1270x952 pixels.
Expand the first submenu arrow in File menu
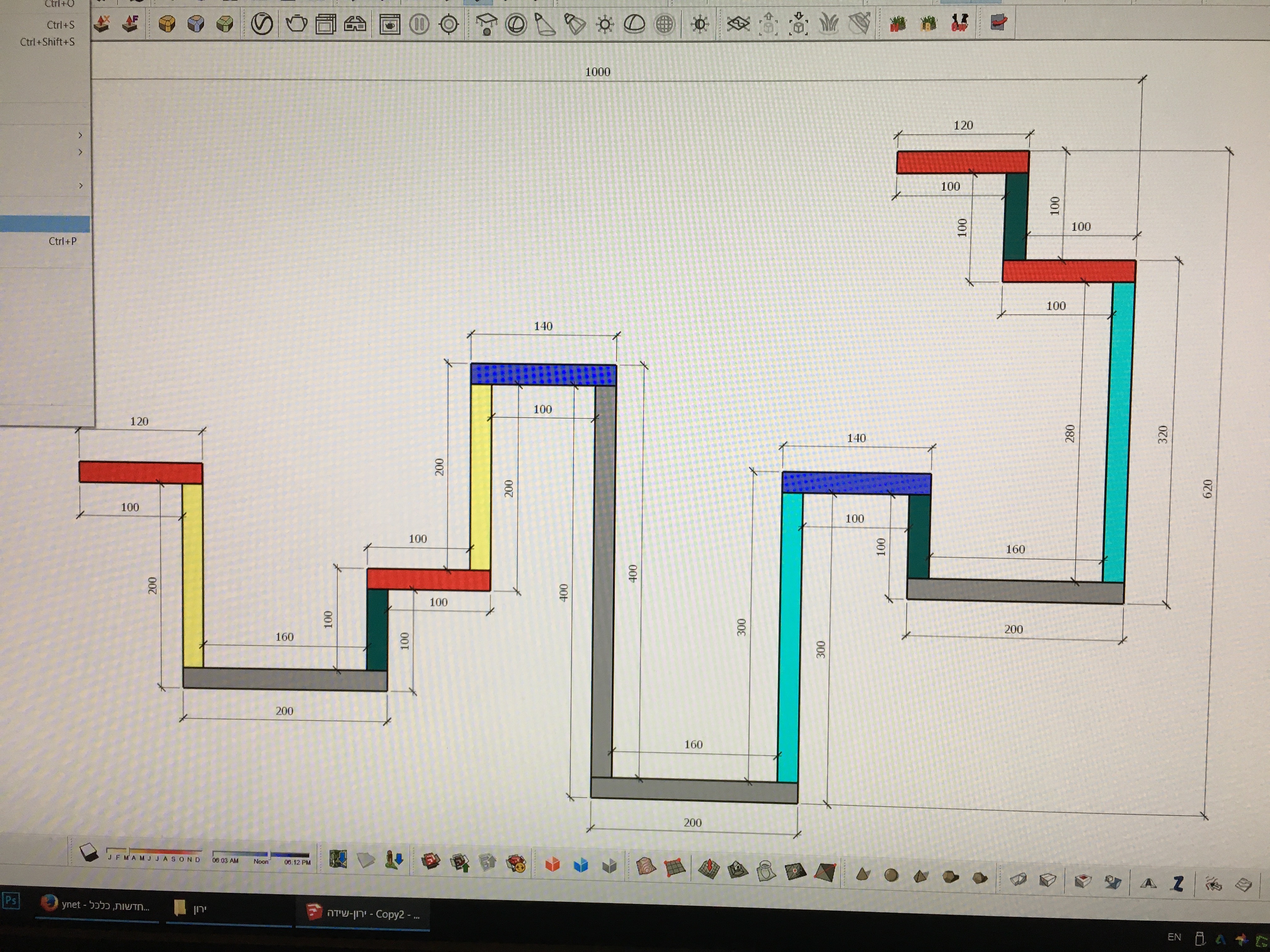click(x=80, y=135)
